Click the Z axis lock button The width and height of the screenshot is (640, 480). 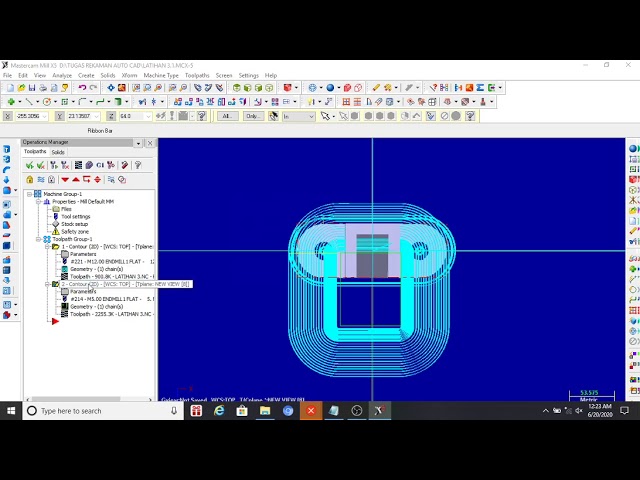click(111, 116)
